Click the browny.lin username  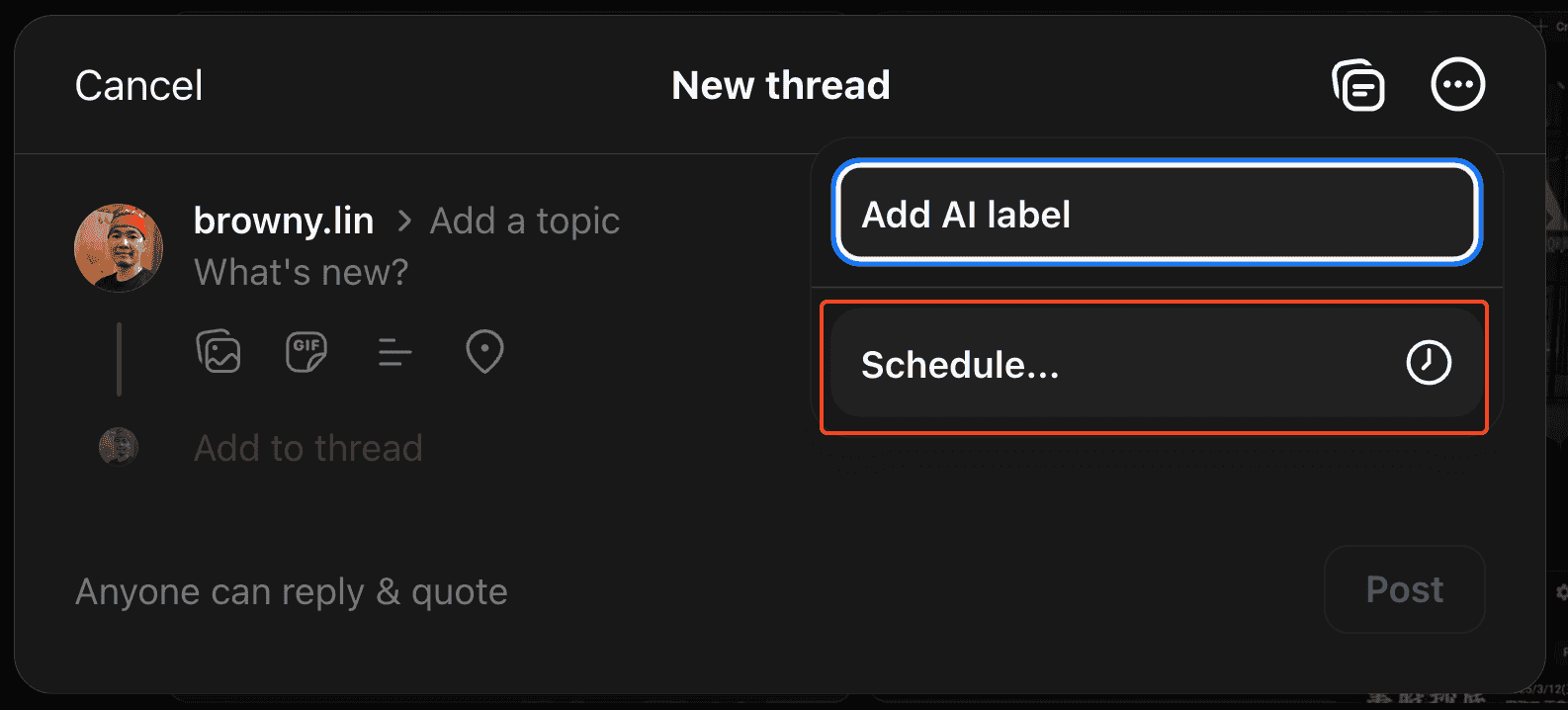(x=284, y=221)
